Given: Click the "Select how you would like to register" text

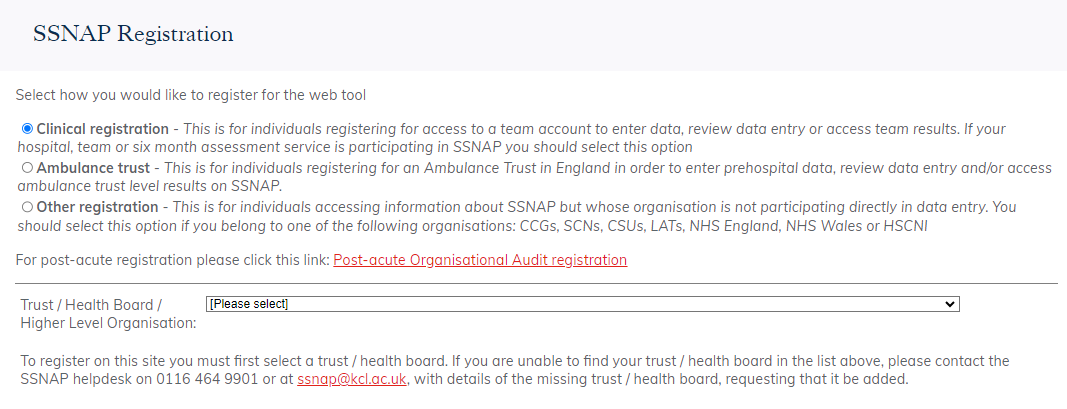Looking at the screenshot, I should [191, 96].
